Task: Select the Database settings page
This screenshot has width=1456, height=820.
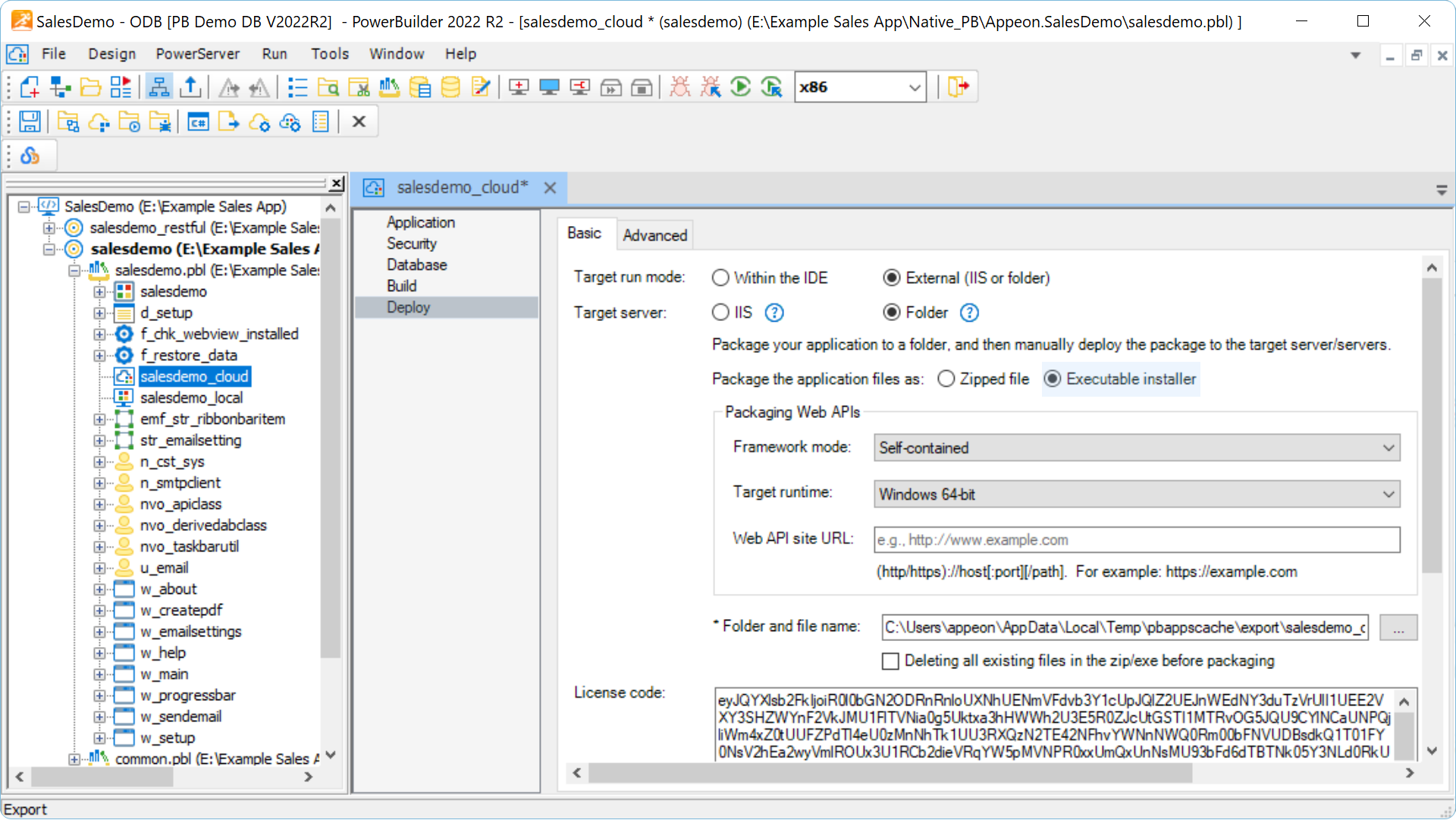Action: pyautogui.click(x=416, y=265)
